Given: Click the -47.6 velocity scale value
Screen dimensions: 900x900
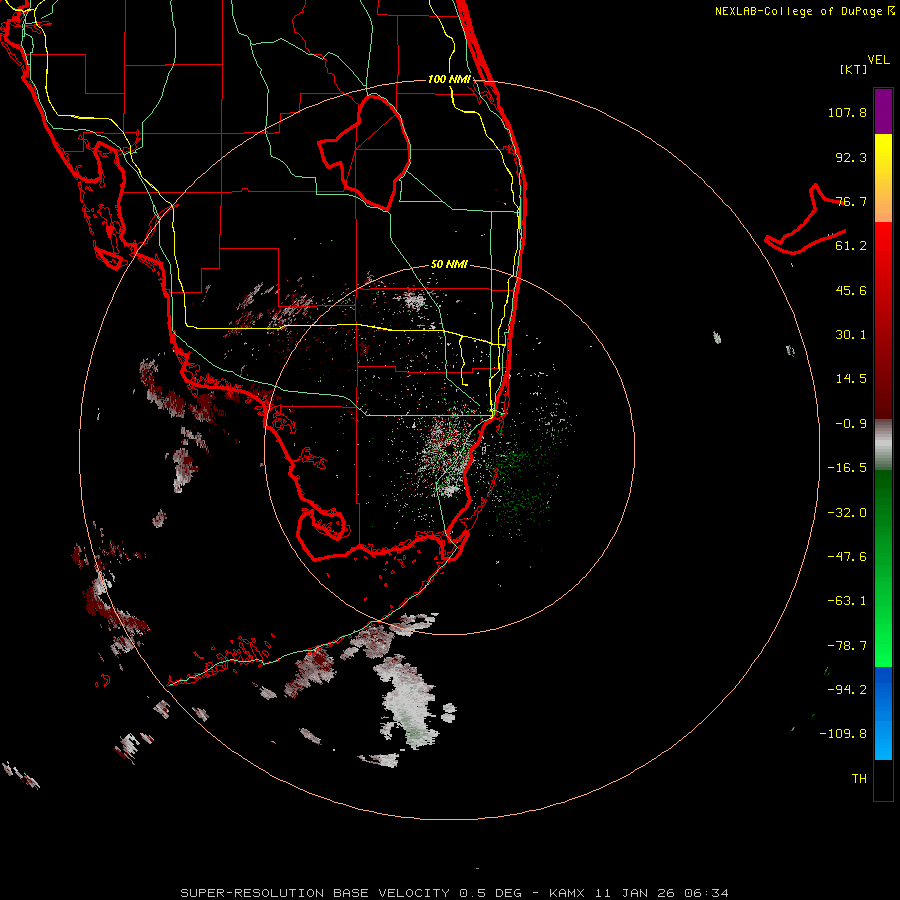Looking at the screenshot, I should (847, 557).
